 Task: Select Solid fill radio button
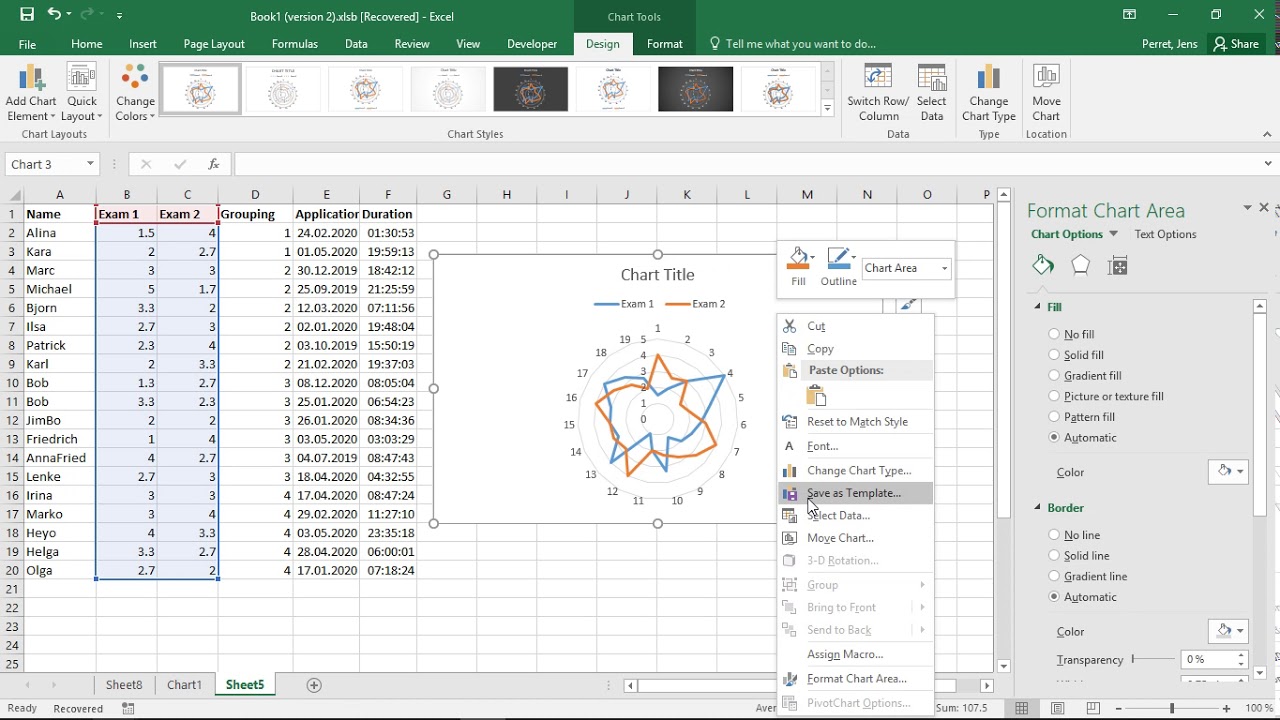point(1054,355)
